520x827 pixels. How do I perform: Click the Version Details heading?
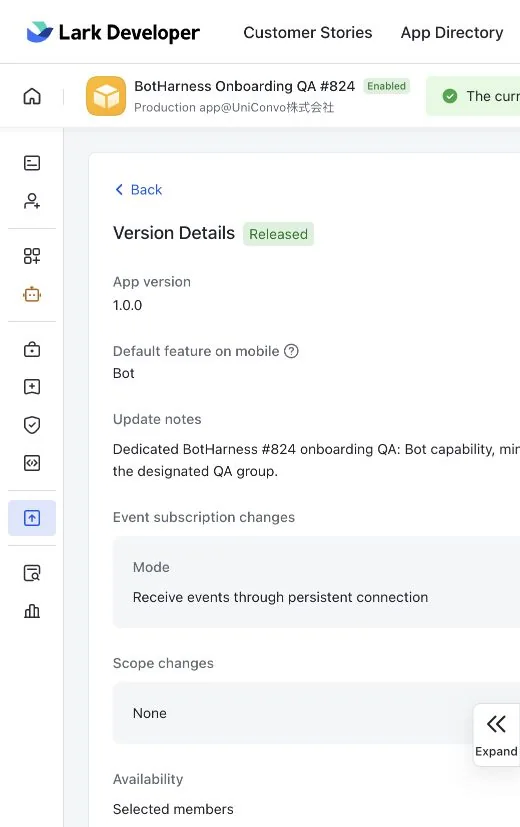click(x=174, y=233)
